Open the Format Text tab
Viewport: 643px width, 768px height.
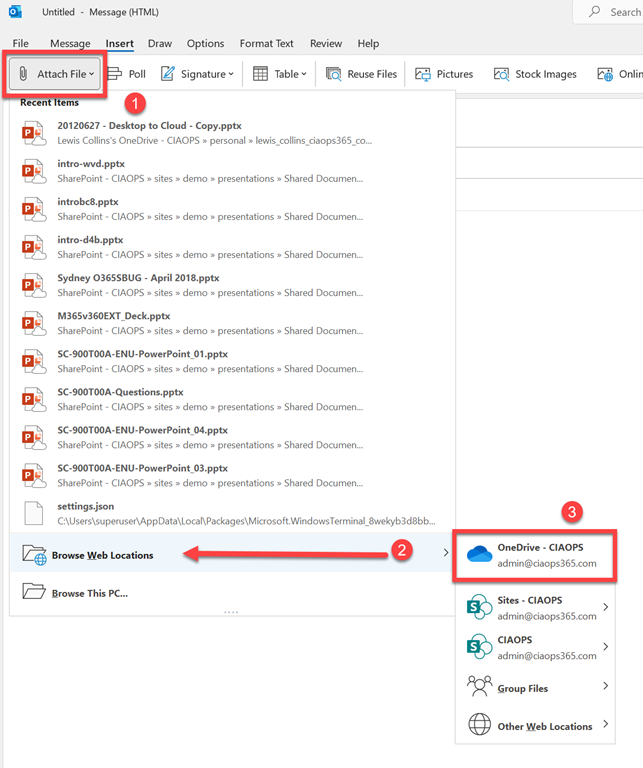point(266,44)
